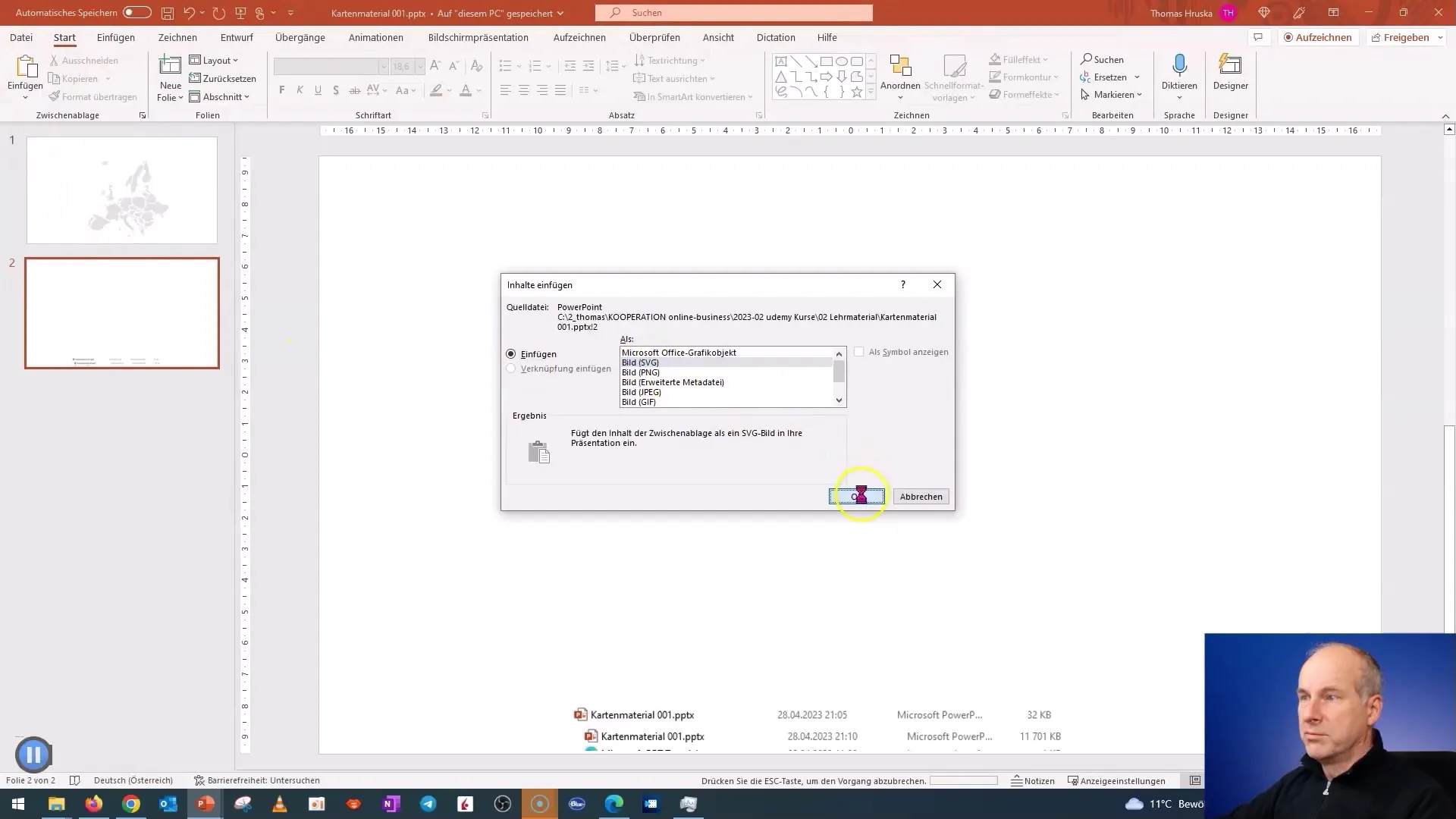Screen dimensions: 1456x819
Task: Switch to the Übergänge ribbon tab
Action: (300, 37)
